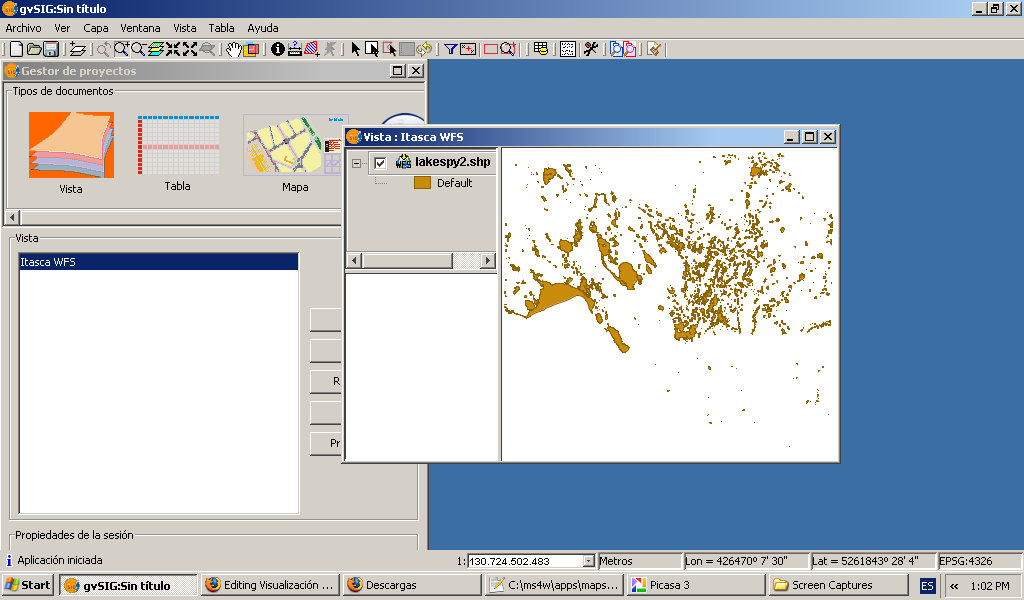Open the Capa menu

coord(96,28)
